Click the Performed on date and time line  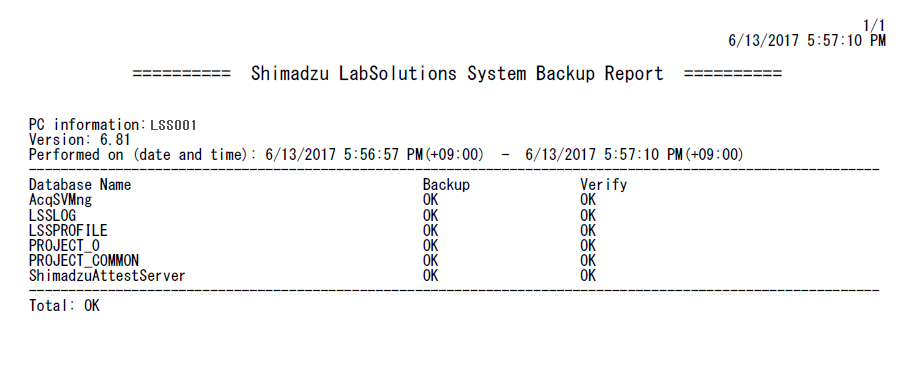point(386,155)
